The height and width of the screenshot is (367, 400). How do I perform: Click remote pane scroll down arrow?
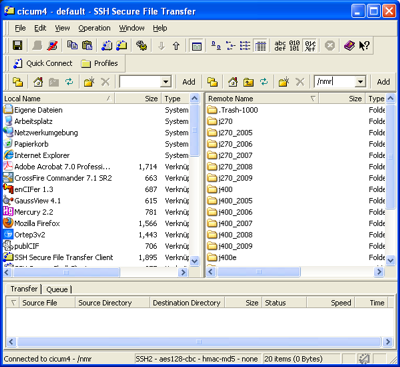391,260
